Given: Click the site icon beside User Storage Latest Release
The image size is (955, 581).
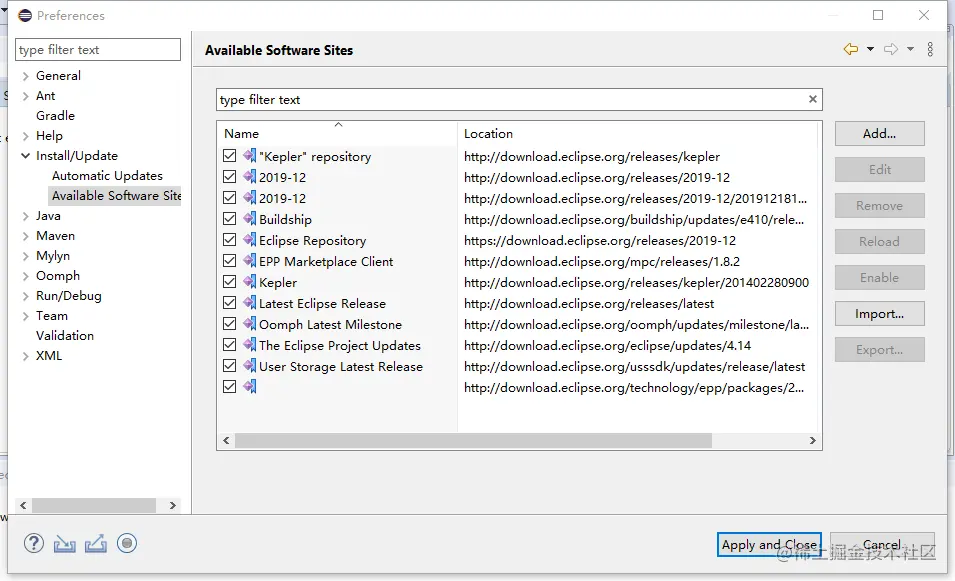Looking at the screenshot, I should (250, 366).
